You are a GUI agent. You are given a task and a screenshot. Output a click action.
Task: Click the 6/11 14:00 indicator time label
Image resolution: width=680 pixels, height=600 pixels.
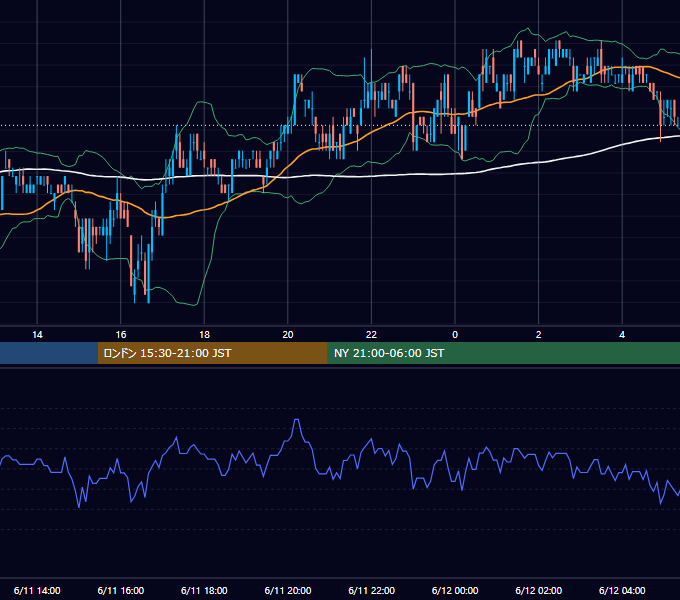pos(37,590)
